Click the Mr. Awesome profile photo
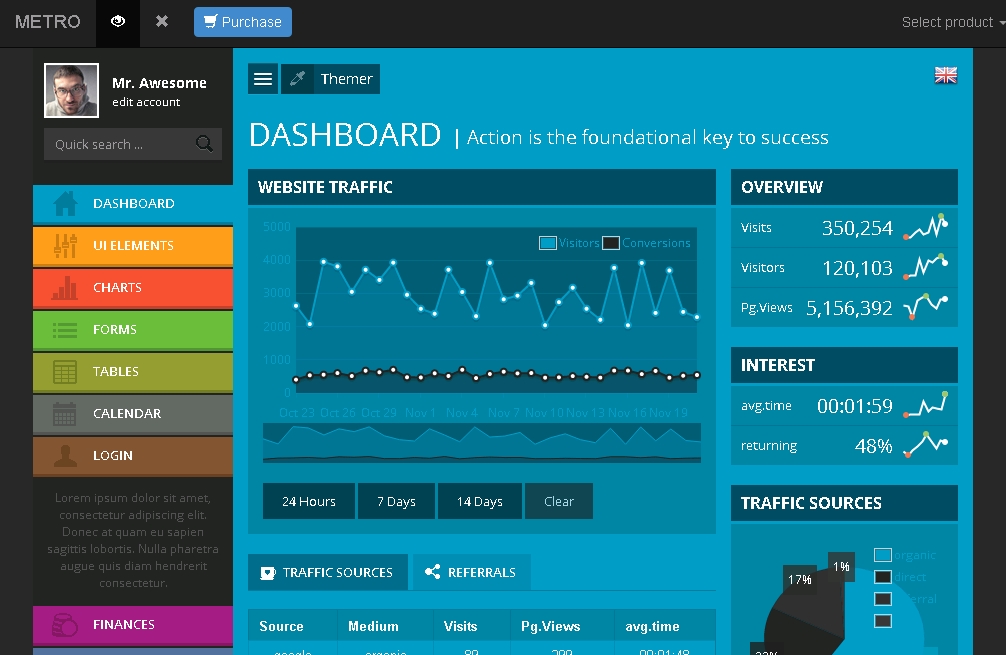The height and width of the screenshot is (655, 1006). tap(71, 91)
